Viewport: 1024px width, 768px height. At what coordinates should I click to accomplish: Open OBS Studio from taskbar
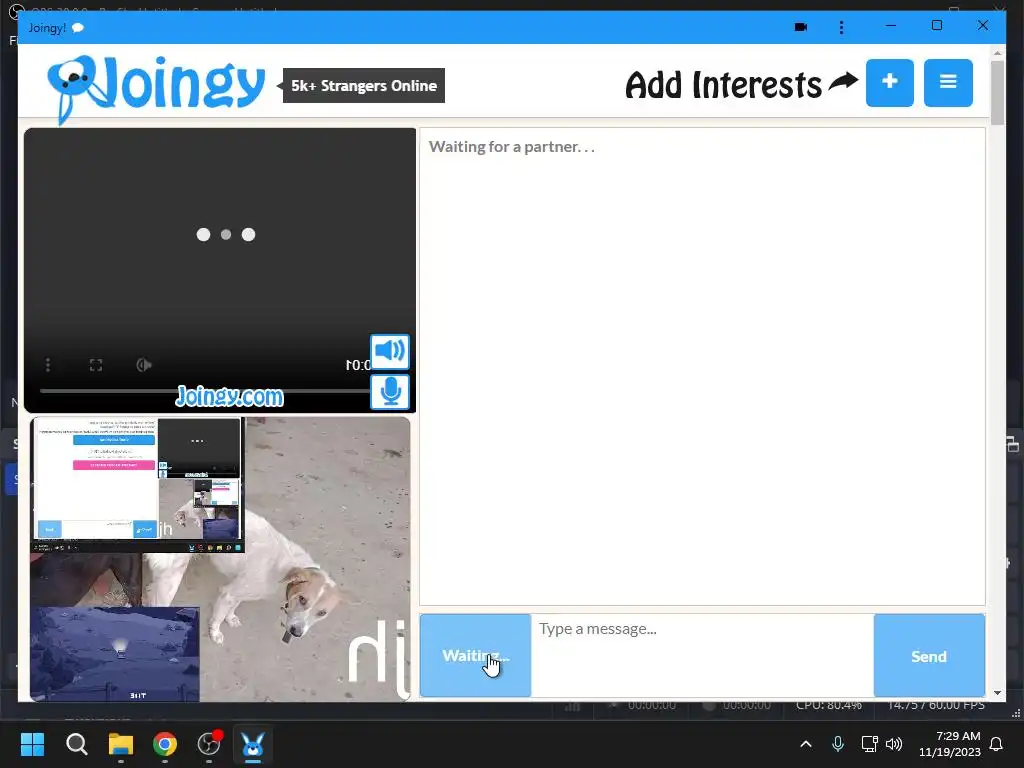209,744
